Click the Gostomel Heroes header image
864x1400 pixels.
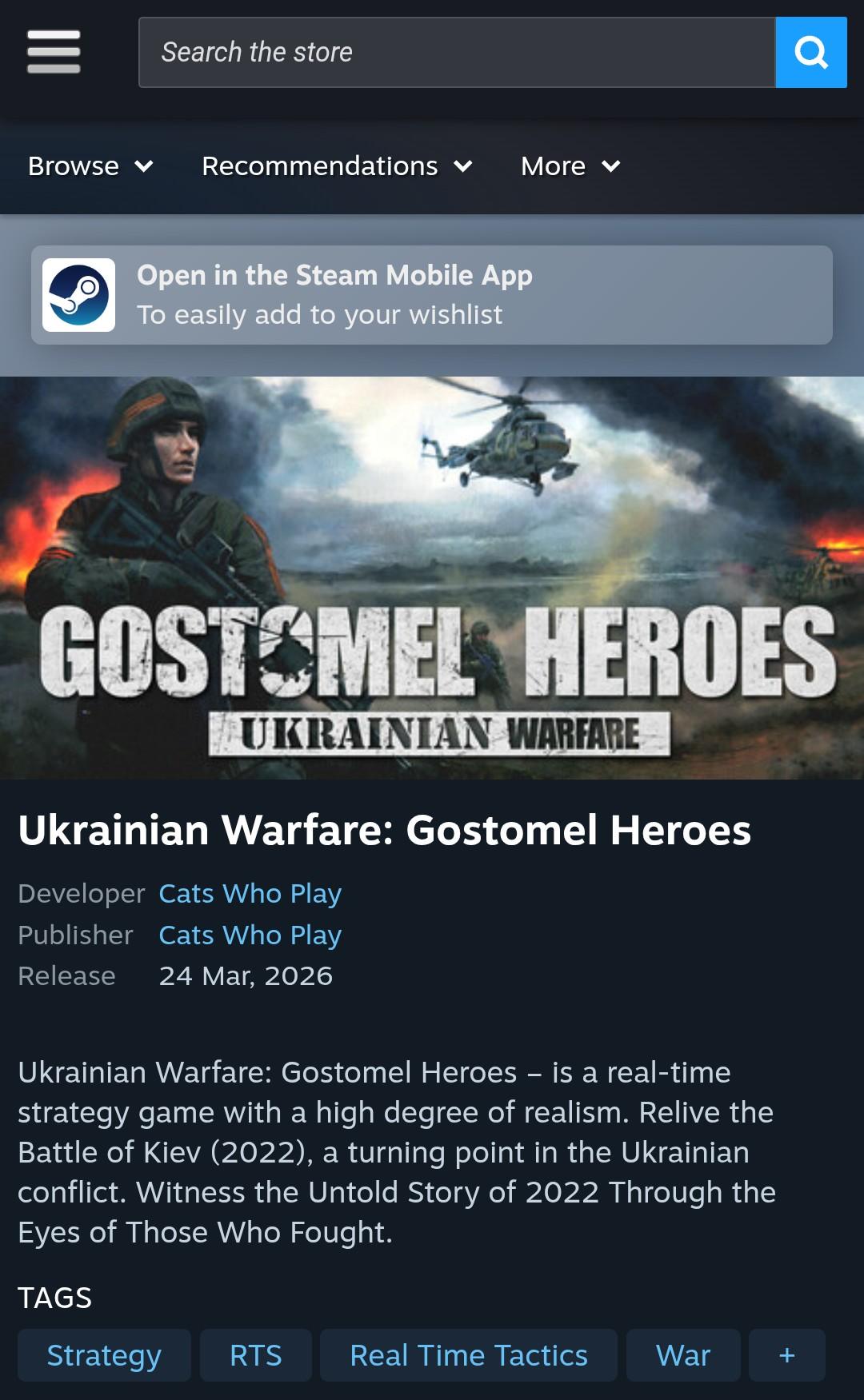[432, 578]
